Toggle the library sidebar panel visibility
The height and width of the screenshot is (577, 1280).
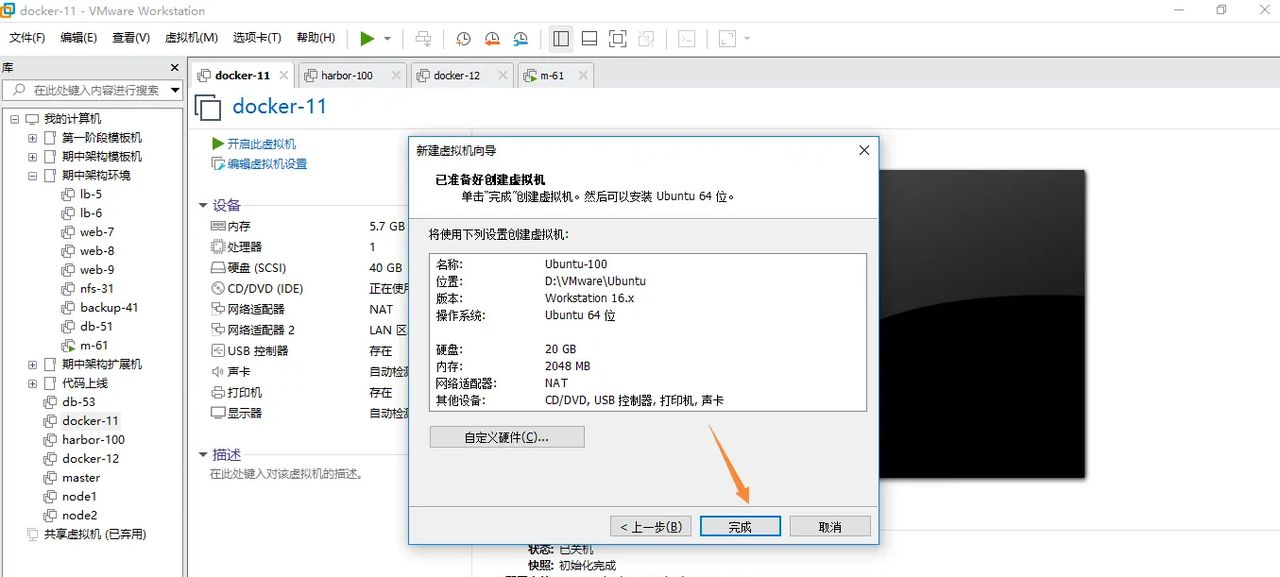pos(560,38)
